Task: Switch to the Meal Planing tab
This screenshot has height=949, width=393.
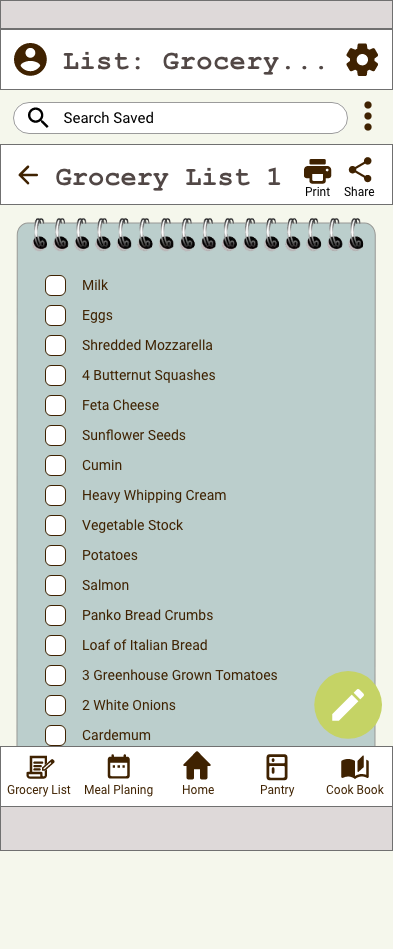Action: click(119, 775)
